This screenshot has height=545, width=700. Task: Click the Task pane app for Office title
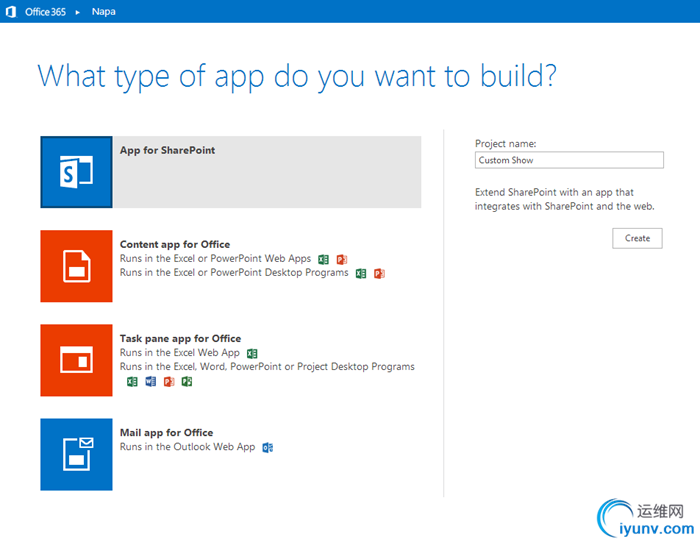point(180,338)
